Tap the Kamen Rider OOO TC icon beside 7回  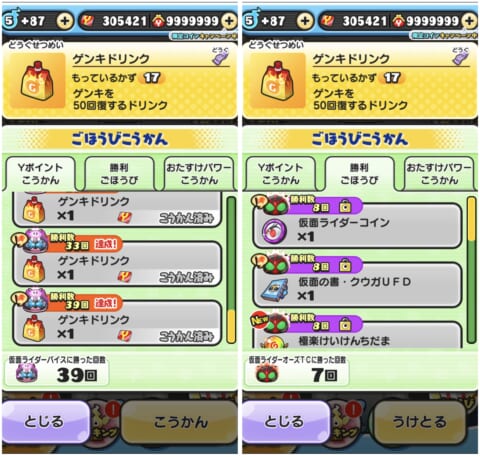[x=267, y=373]
